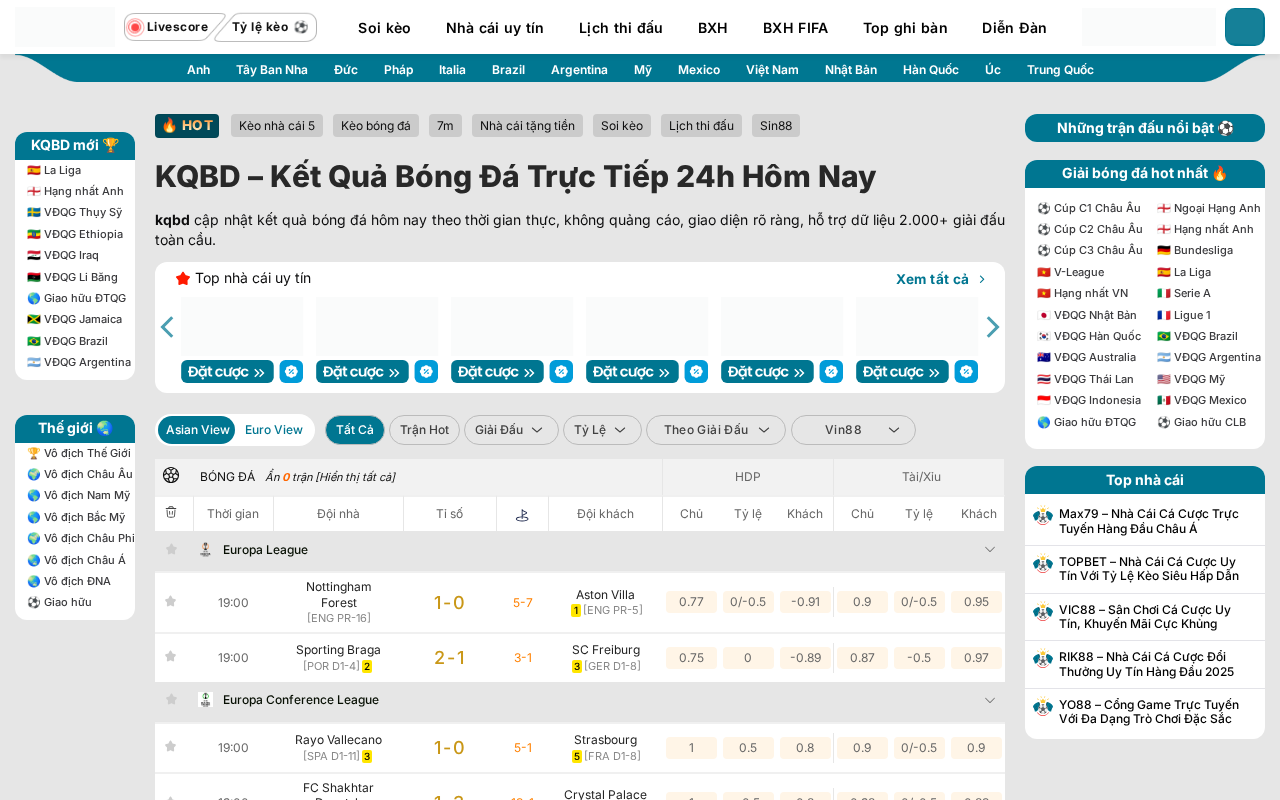Star the Europa League group header
Image resolution: width=1280 pixels, height=800 pixels.
coord(171,549)
